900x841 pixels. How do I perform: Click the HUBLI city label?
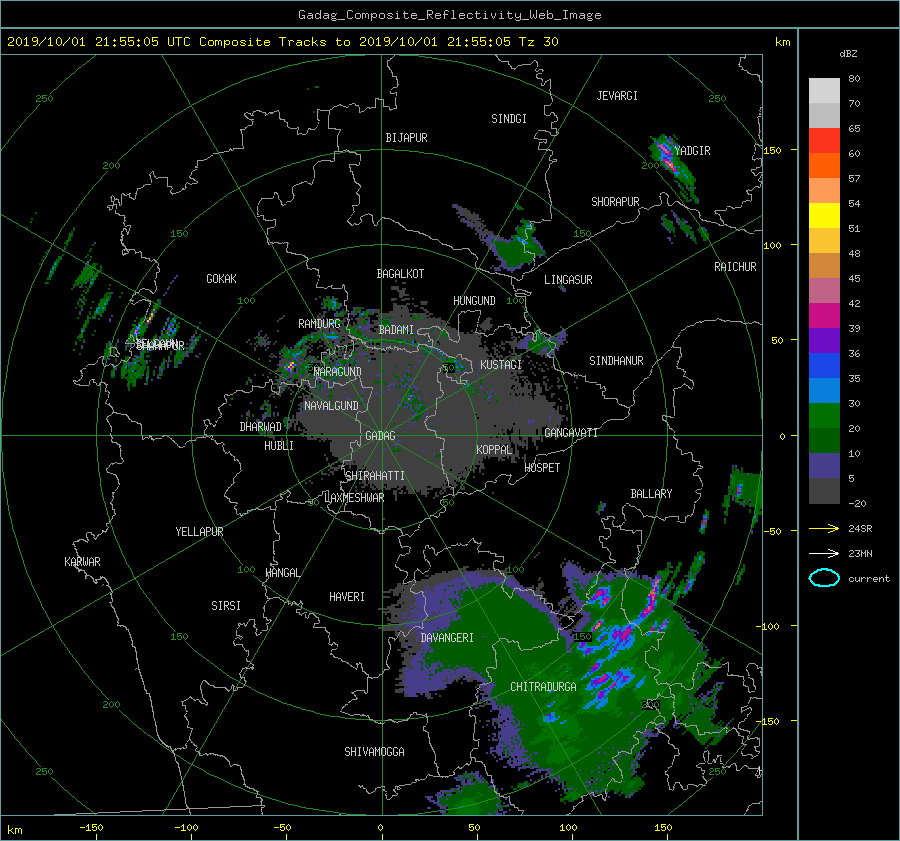(x=279, y=446)
